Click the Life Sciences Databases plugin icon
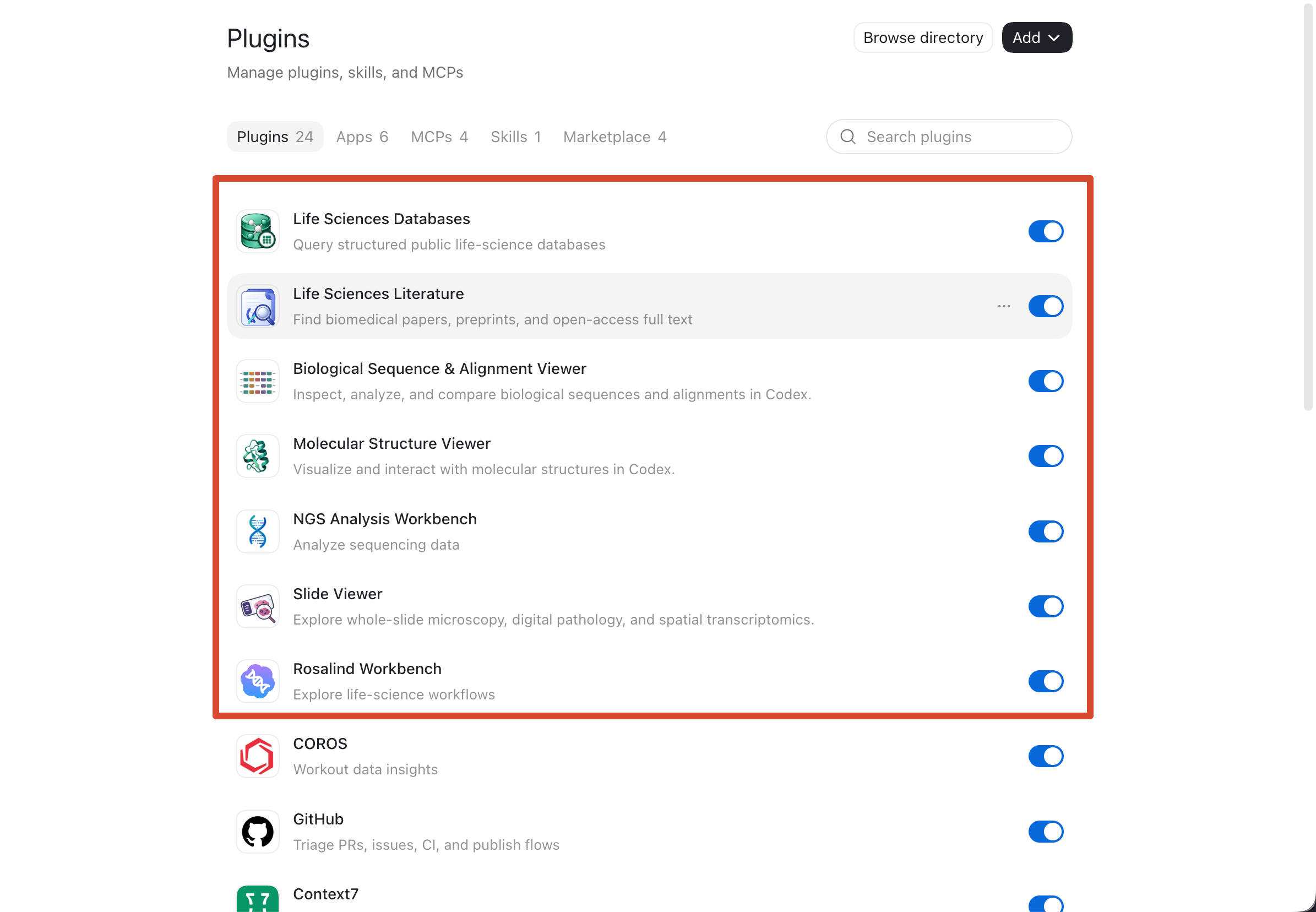 pyautogui.click(x=258, y=231)
